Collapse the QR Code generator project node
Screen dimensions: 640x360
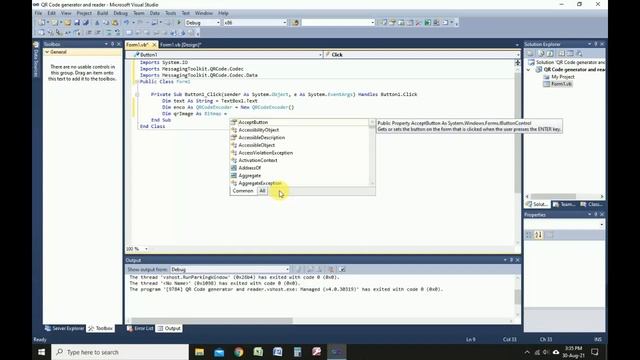(529, 70)
